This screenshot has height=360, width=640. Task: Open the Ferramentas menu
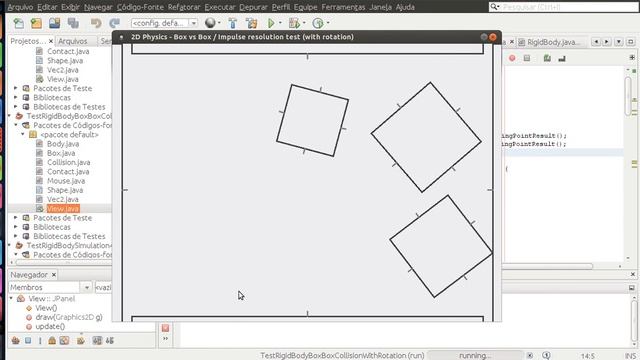click(343, 7)
